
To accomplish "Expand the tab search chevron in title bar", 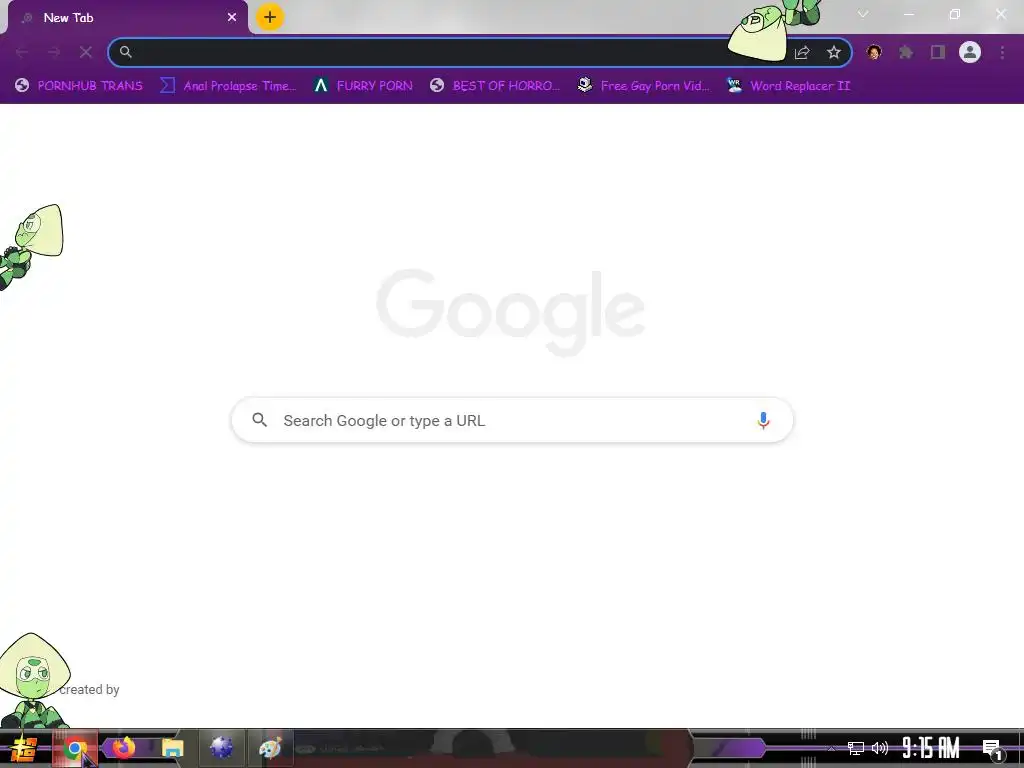I will click(x=863, y=14).
